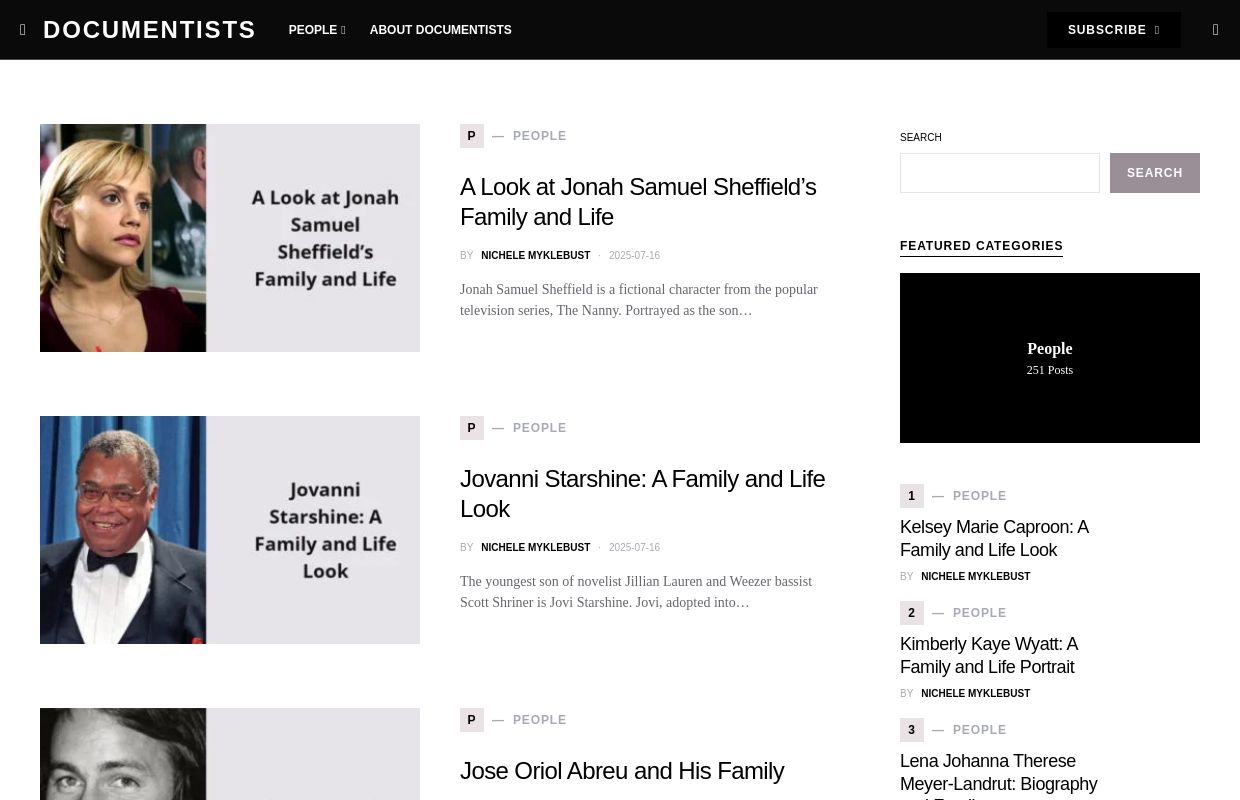Open the hamburger menu beside the Documentists logo
This screenshot has width=1240, height=800.
(x=23, y=30)
